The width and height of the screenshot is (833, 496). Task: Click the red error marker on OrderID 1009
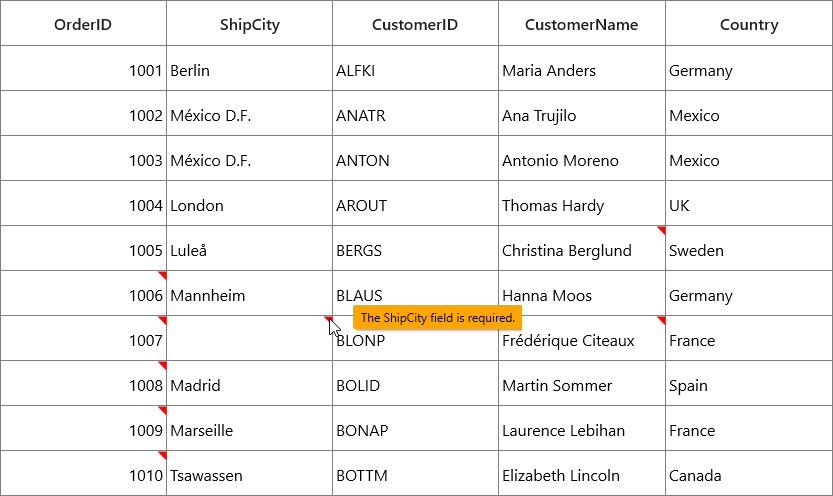pyautogui.click(x=163, y=410)
